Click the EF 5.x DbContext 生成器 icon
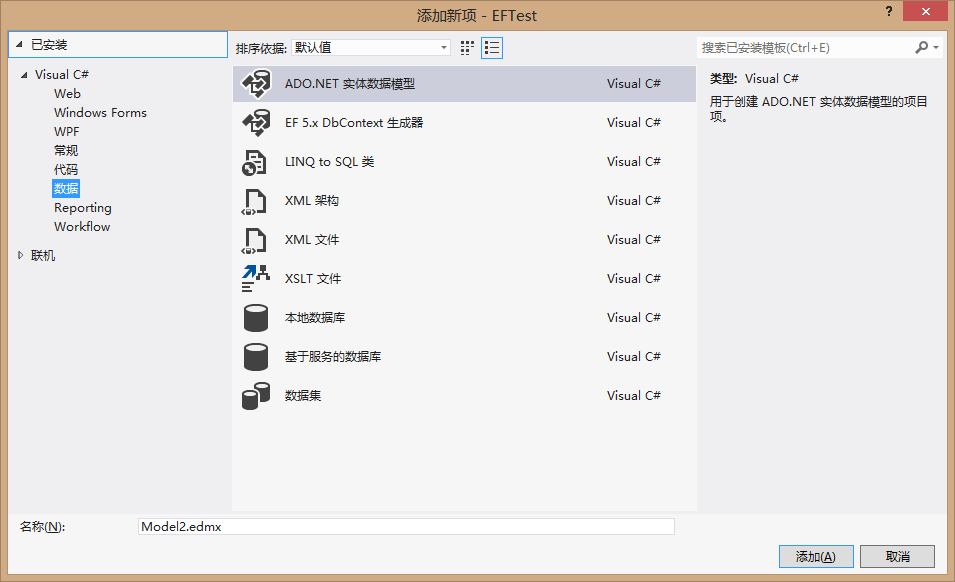Image resolution: width=955 pixels, height=582 pixels. (256, 123)
